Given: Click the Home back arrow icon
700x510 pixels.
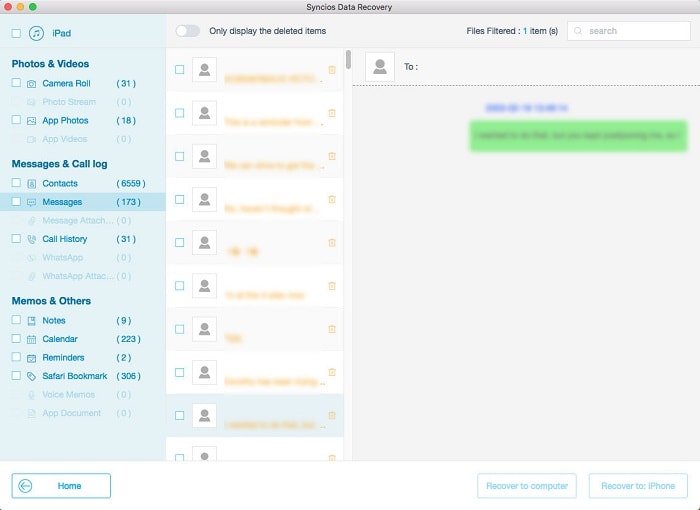Looking at the screenshot, I should 25,486.
